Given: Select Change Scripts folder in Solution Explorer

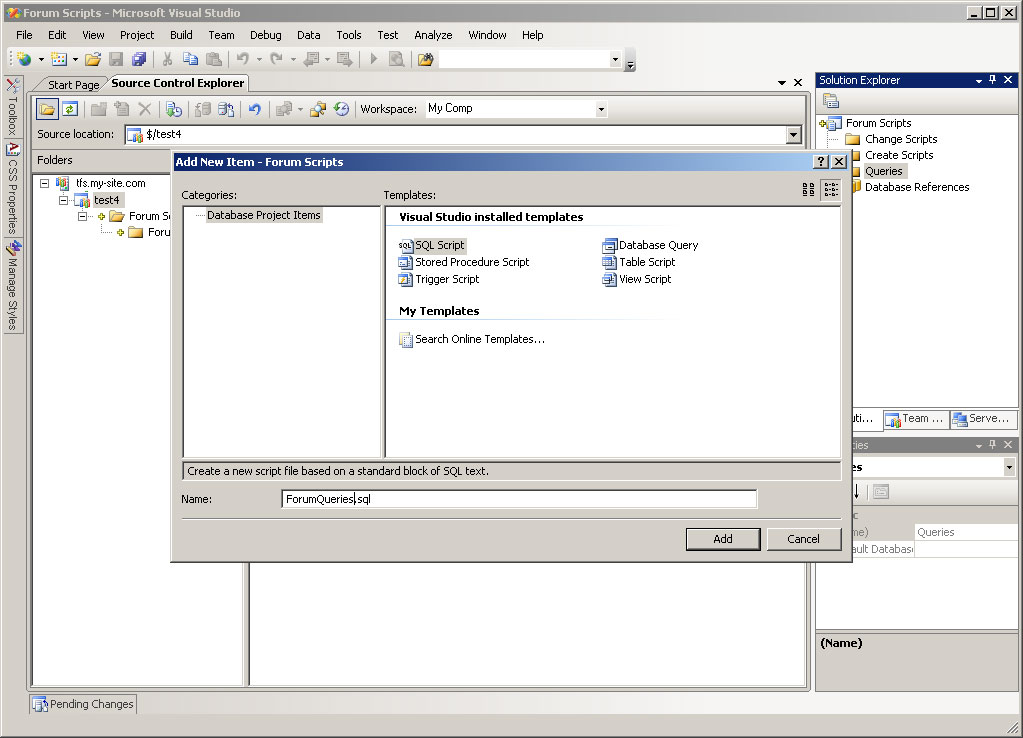Looking at the screenshot, I should [901, 139].
